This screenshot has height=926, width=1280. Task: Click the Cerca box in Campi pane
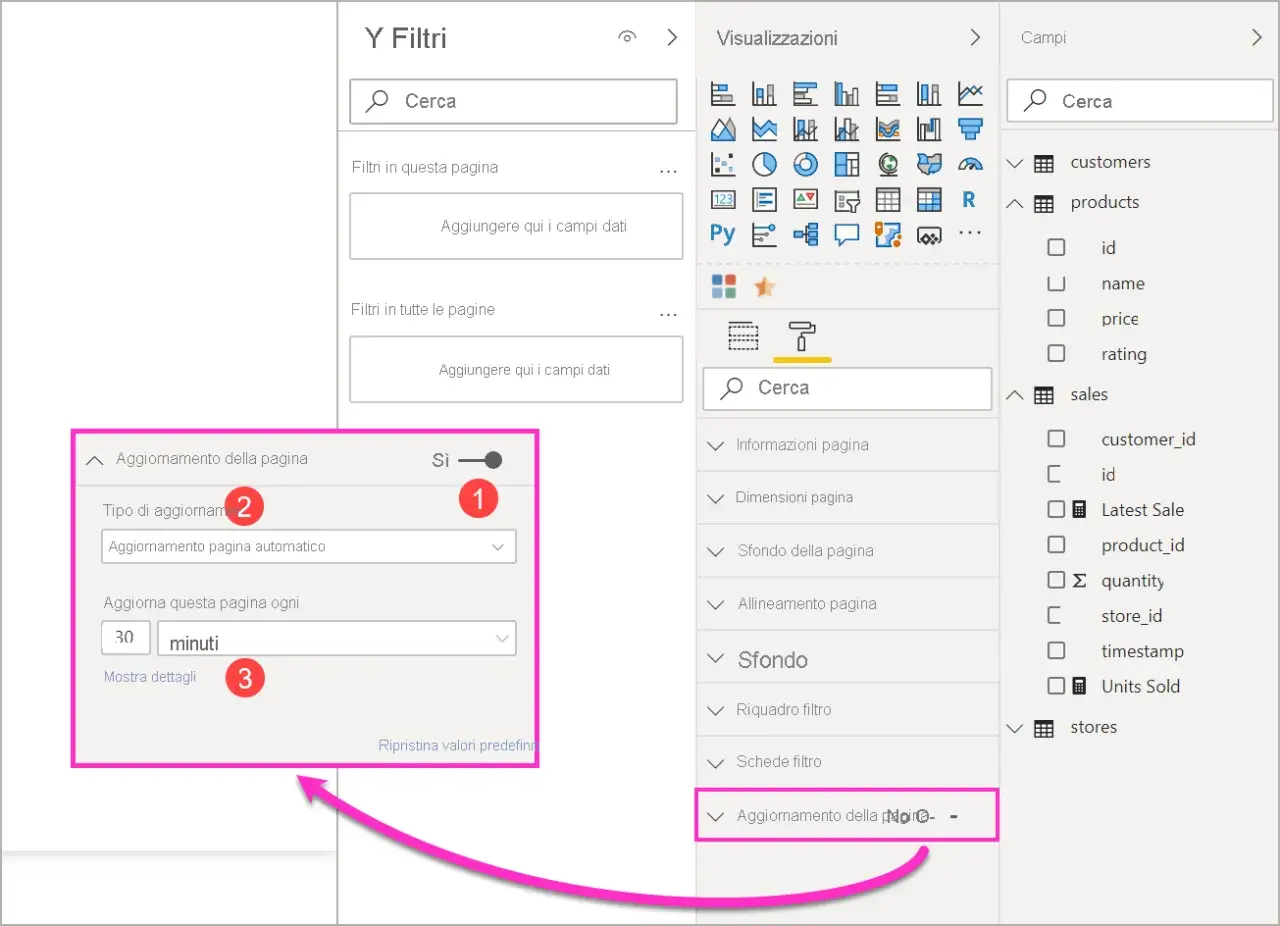click(1140, 102)
